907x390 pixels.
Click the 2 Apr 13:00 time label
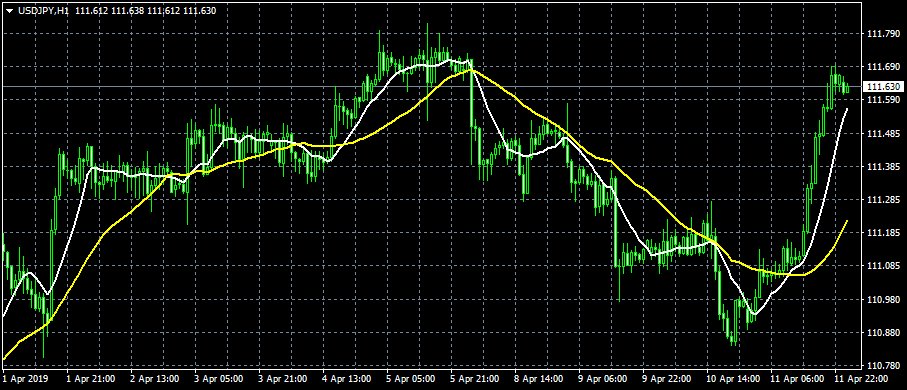pyautogui.click(x=154, y=379)
